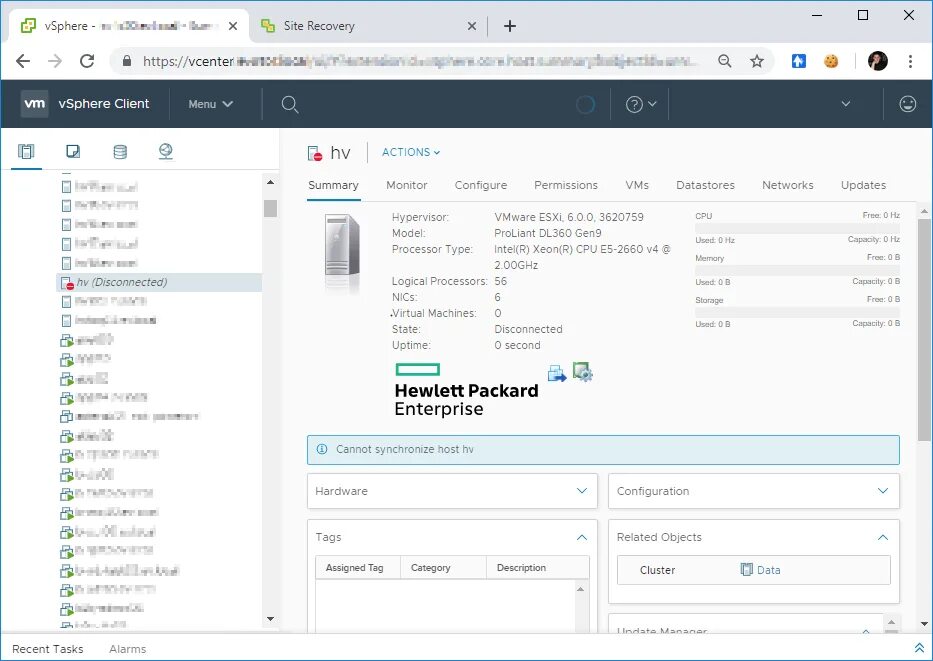Collapse the Tags panel
The image size is (933, 661).
582,537
